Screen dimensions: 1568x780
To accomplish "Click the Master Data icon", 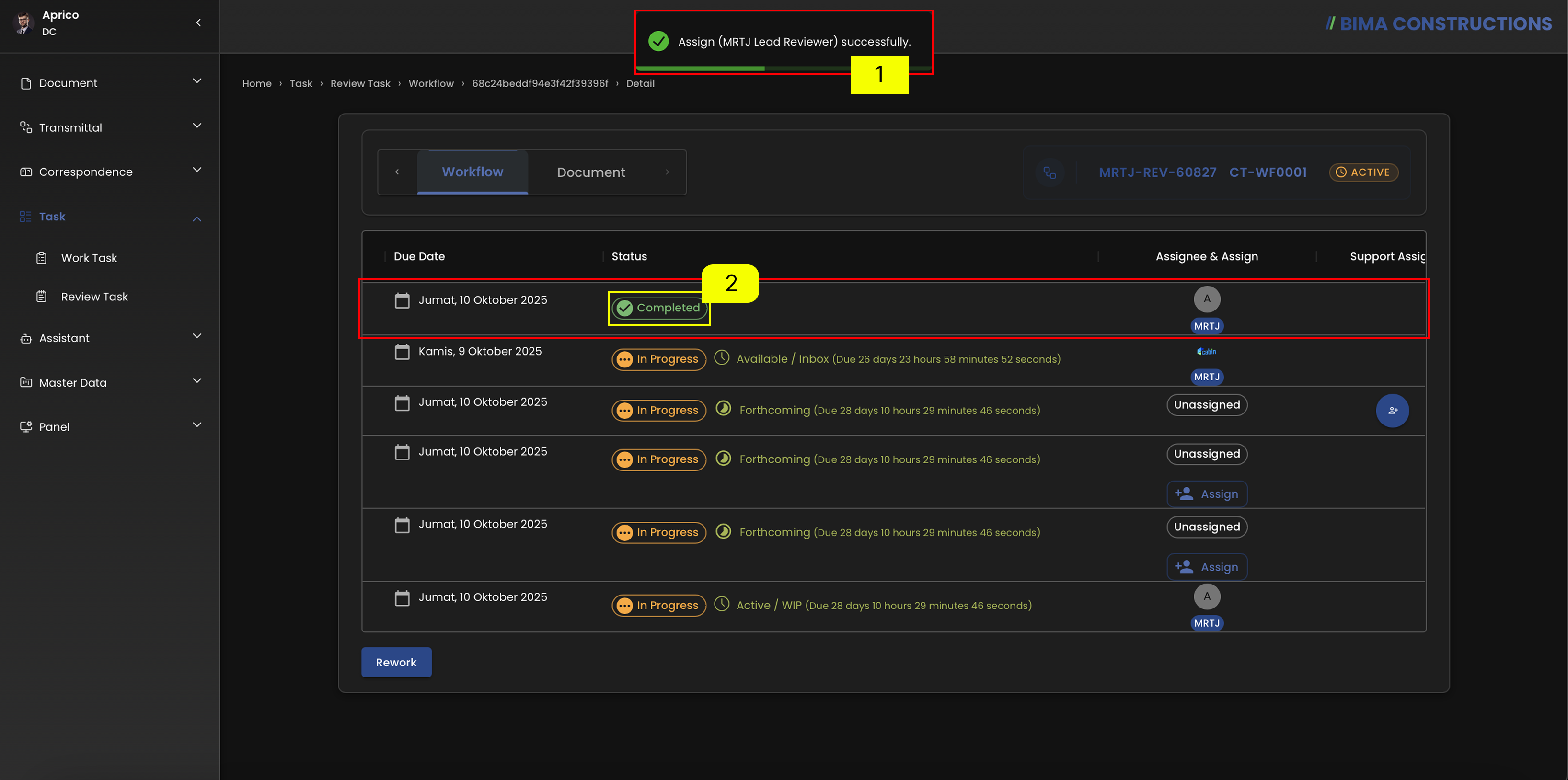I will point(25,382).
